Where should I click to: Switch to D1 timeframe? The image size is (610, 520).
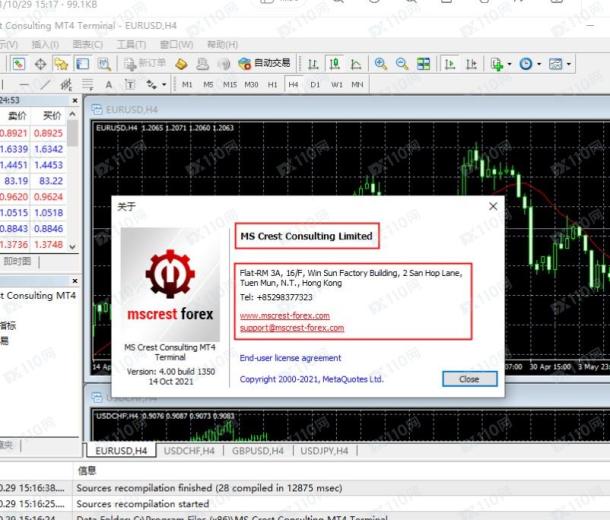click(x=315, y=84)
